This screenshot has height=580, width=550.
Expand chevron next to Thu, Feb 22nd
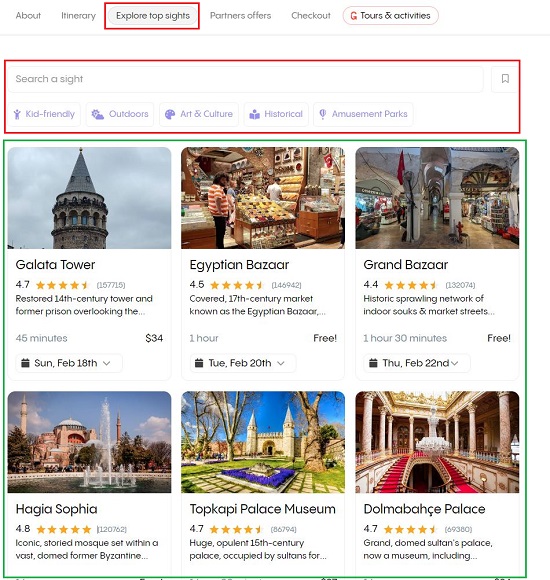click(455, 363)
